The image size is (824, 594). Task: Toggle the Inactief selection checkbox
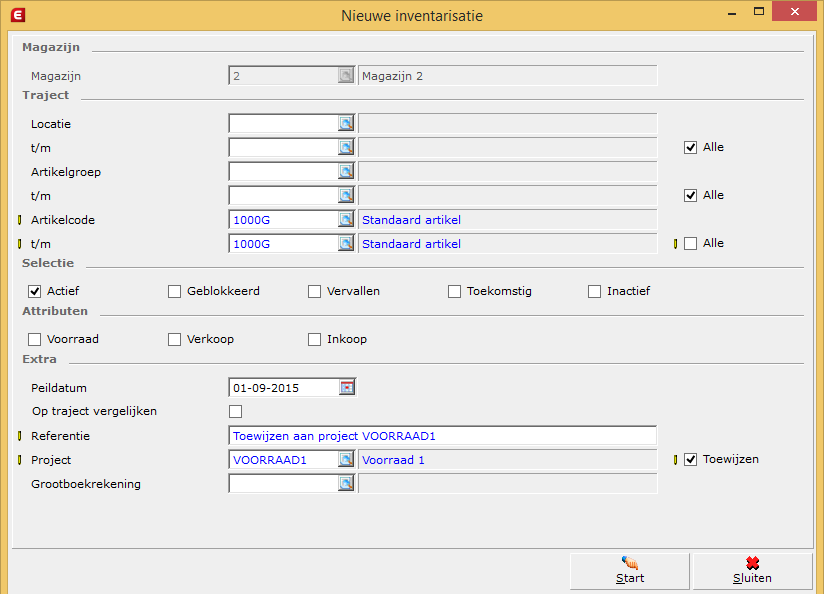coord(594,291)
